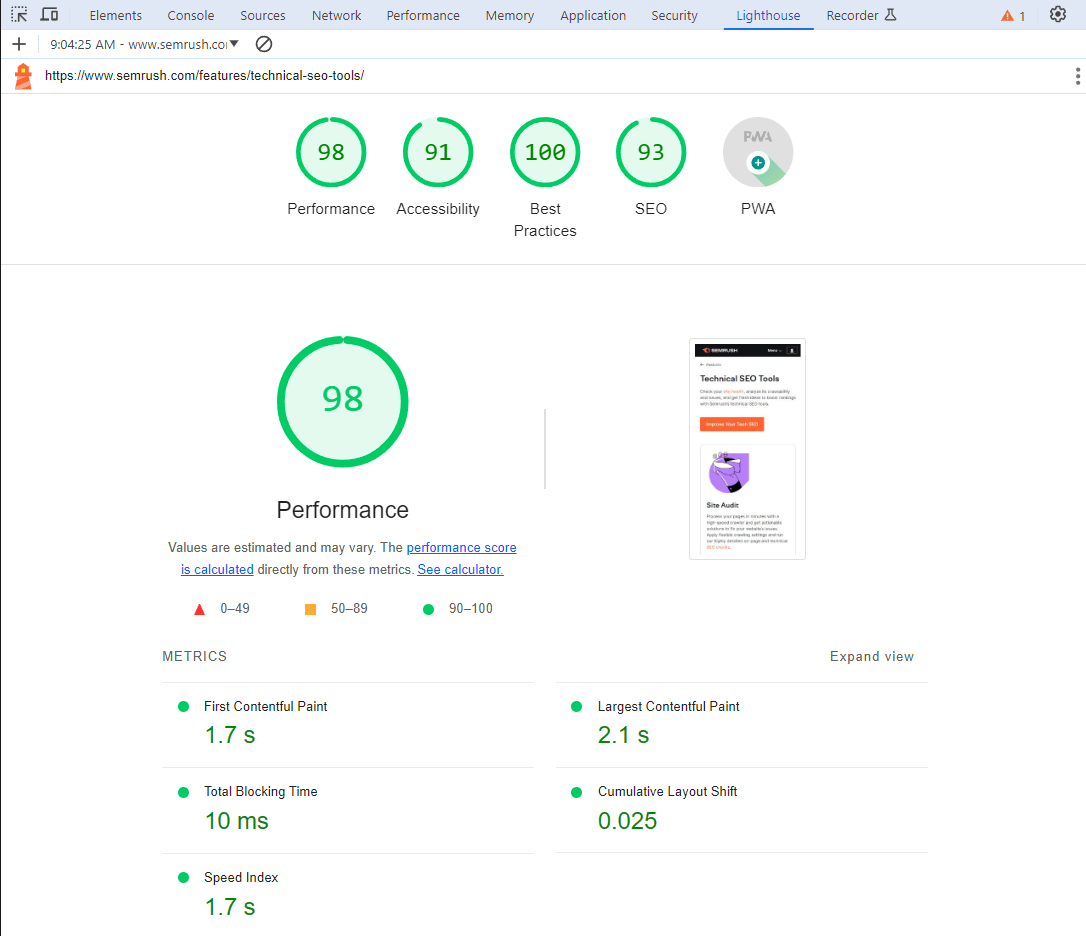Click the page screenshot thumbnail

(x=747, y=448)
